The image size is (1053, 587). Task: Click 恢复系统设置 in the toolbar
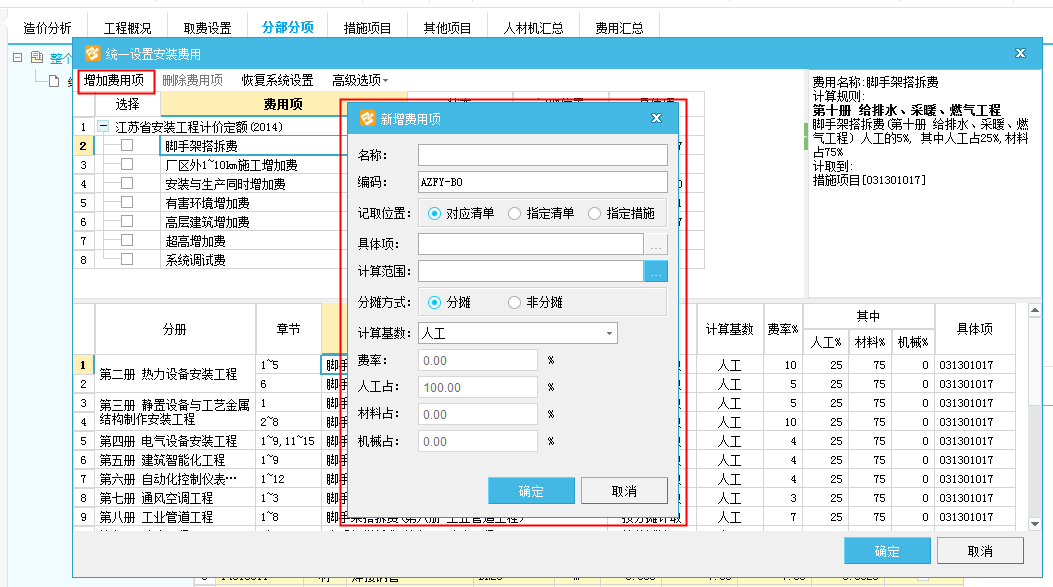(x=277, y=80)
